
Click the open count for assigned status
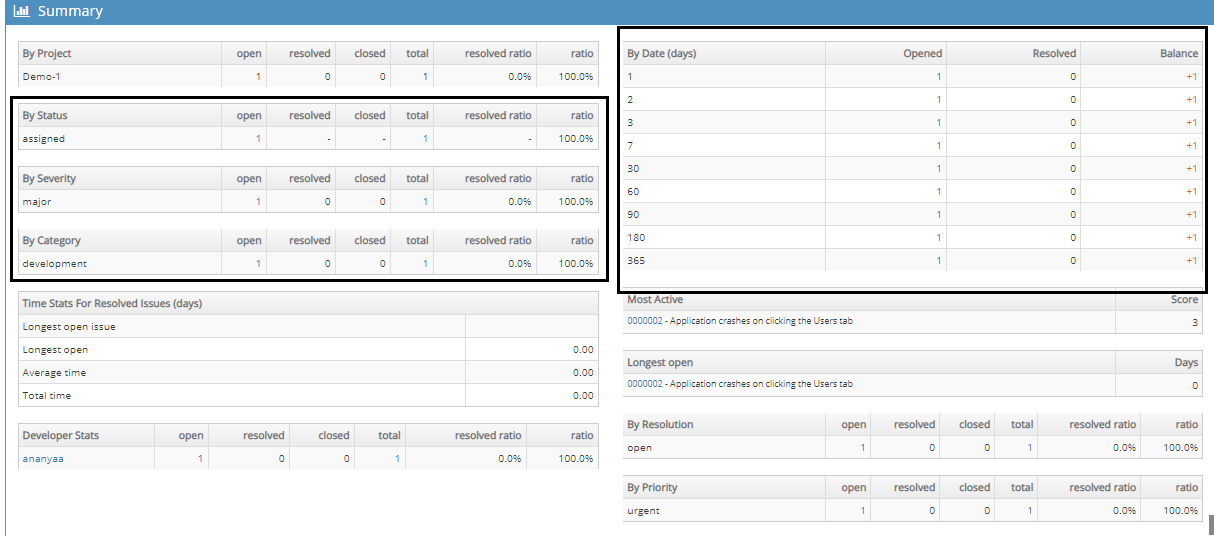click(258, 139)
